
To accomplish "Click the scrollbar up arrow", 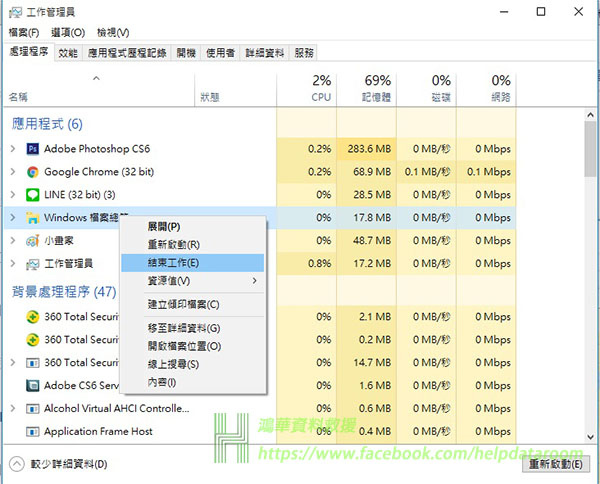I will (590, 115).
